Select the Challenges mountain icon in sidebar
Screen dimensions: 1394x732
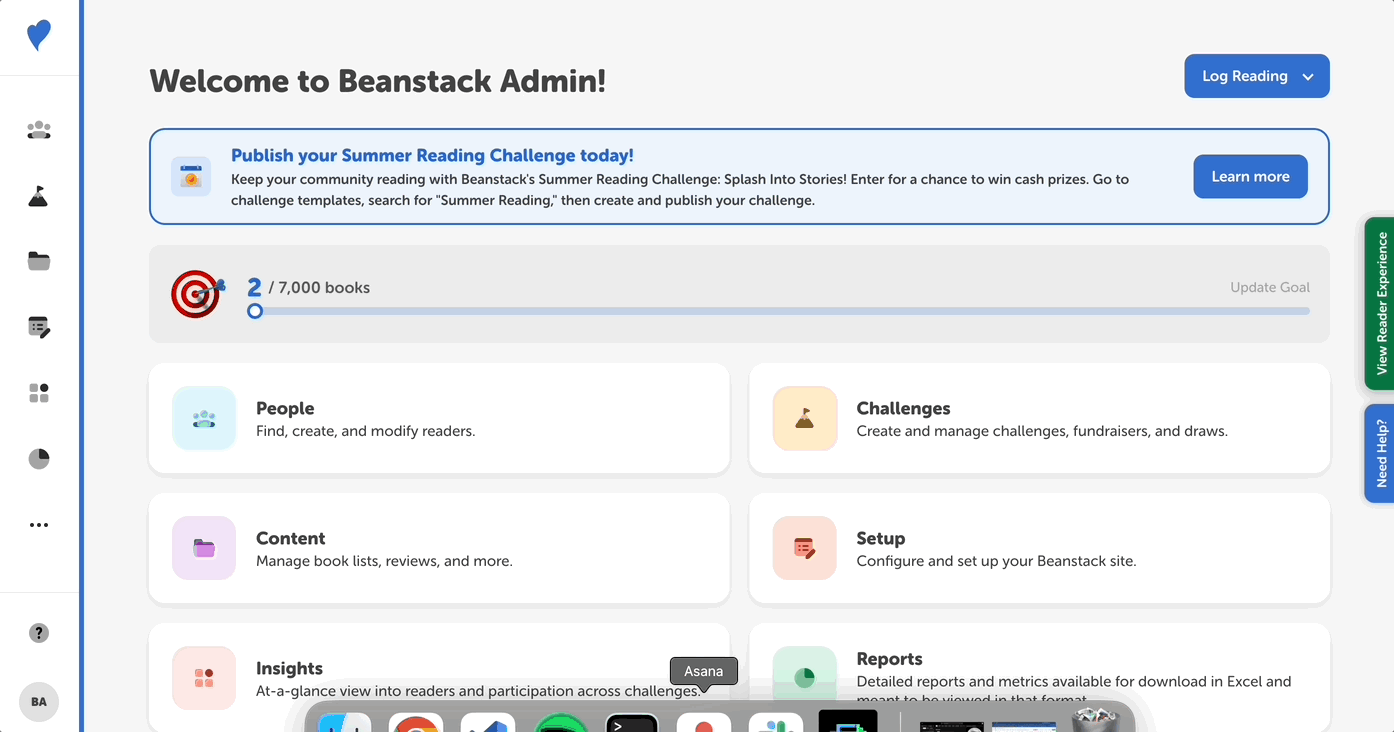coord(38,196)
